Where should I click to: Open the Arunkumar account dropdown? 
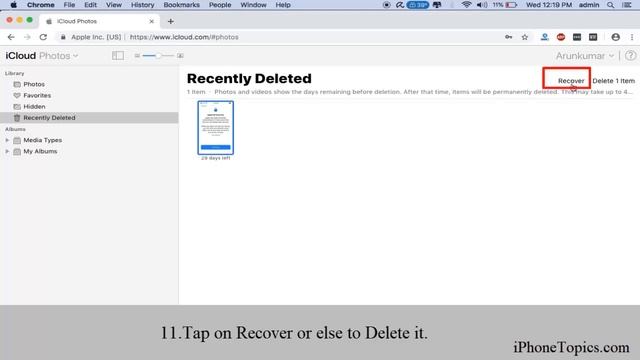584,56
